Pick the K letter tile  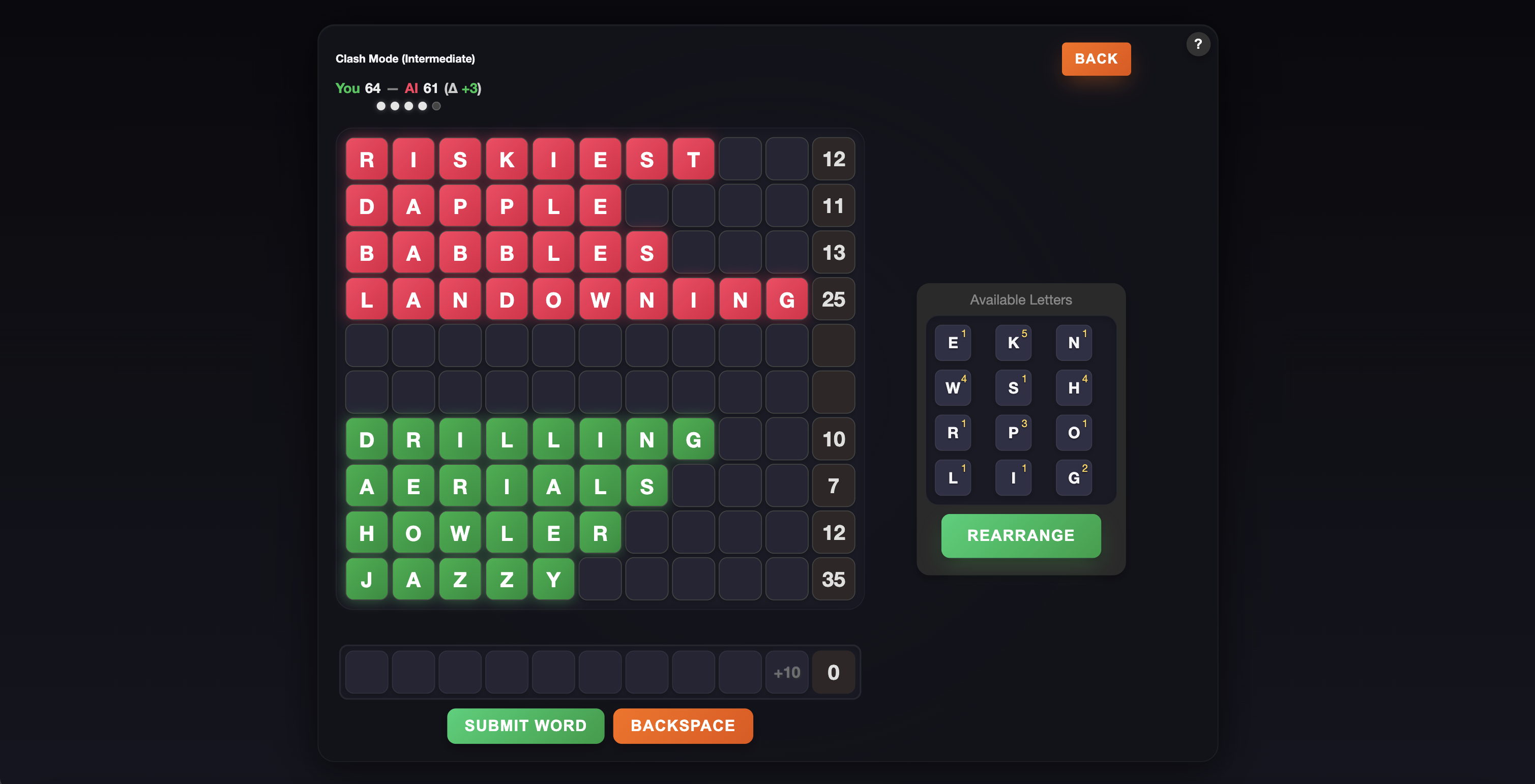pos(1013,343)
